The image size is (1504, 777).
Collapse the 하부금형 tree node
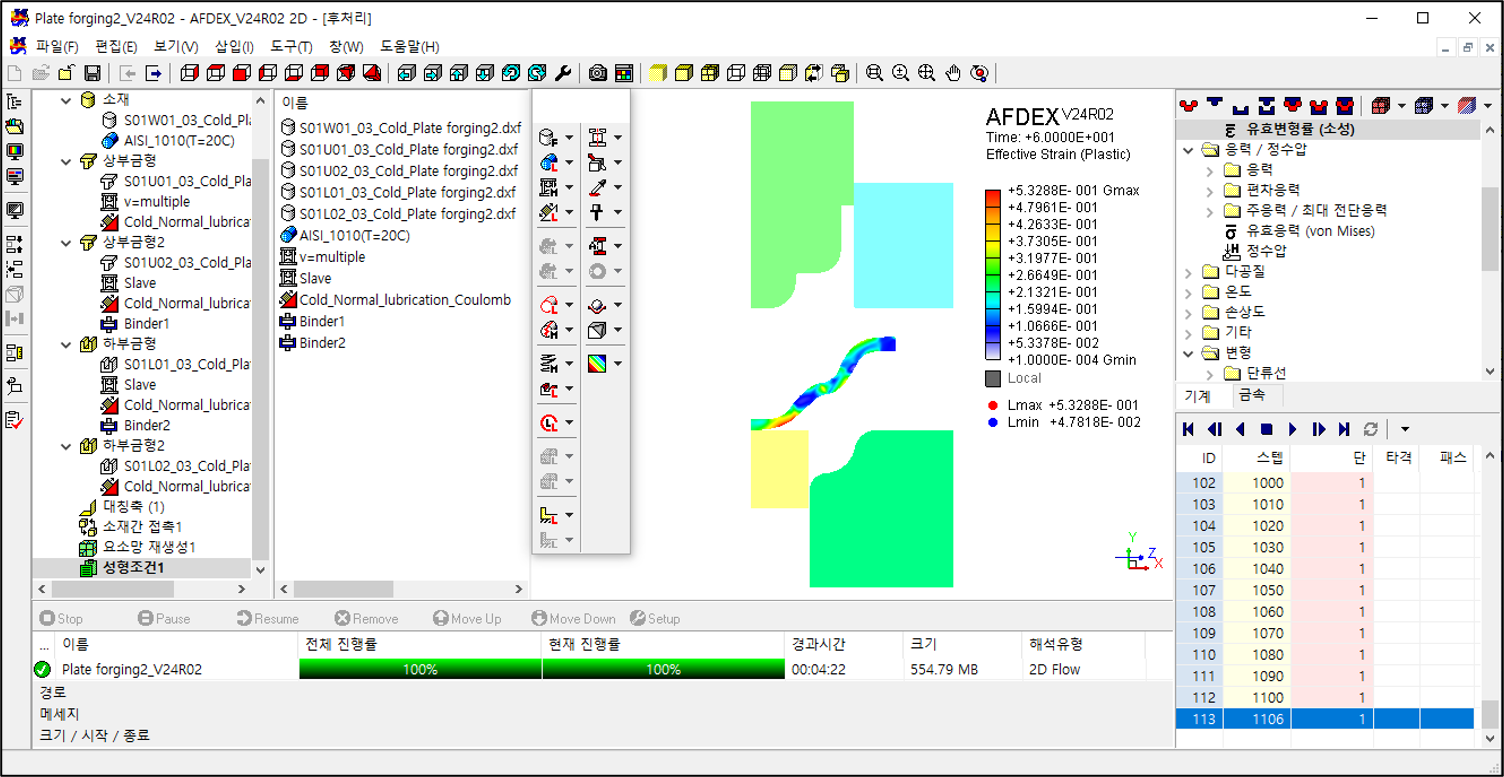tap(67, 344)
